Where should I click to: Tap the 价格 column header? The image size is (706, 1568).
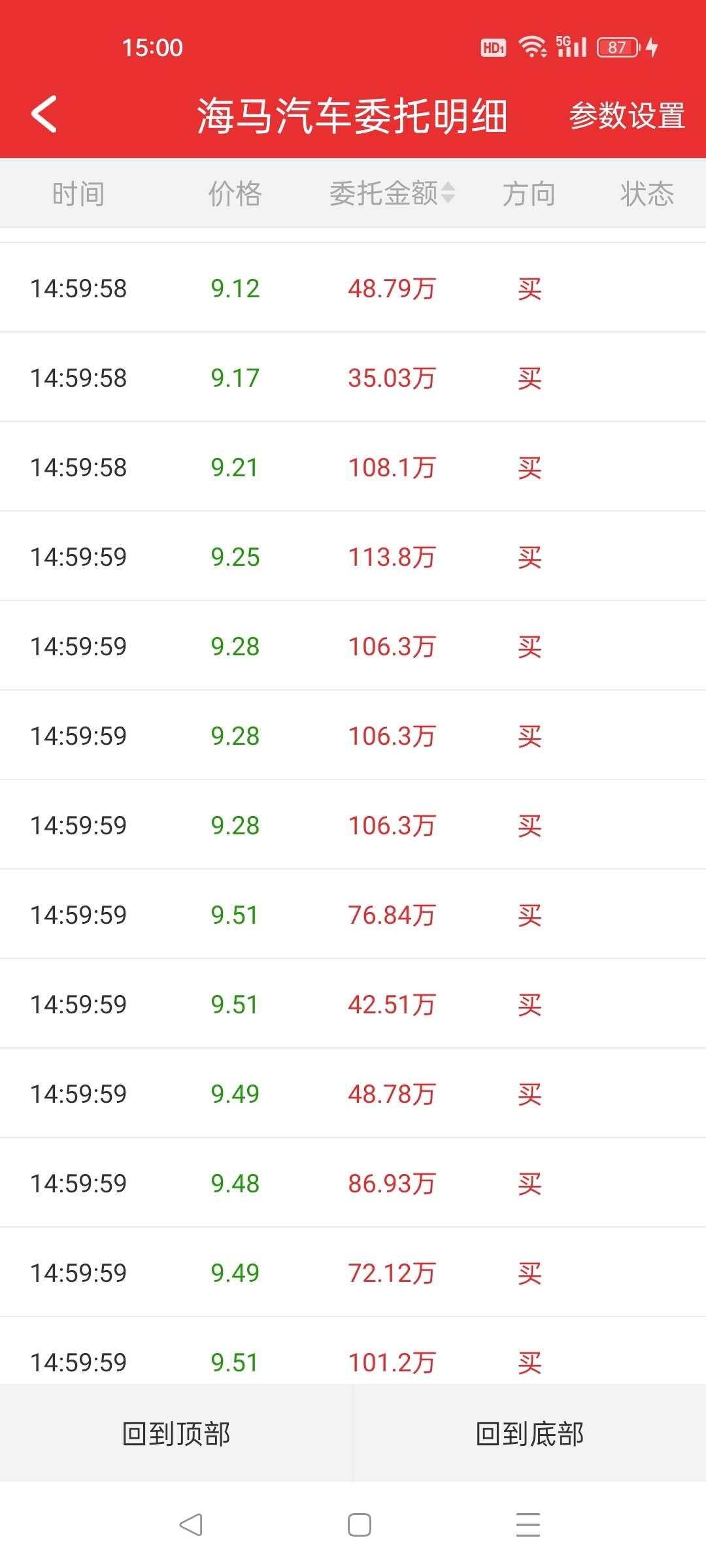coord(235,194)
